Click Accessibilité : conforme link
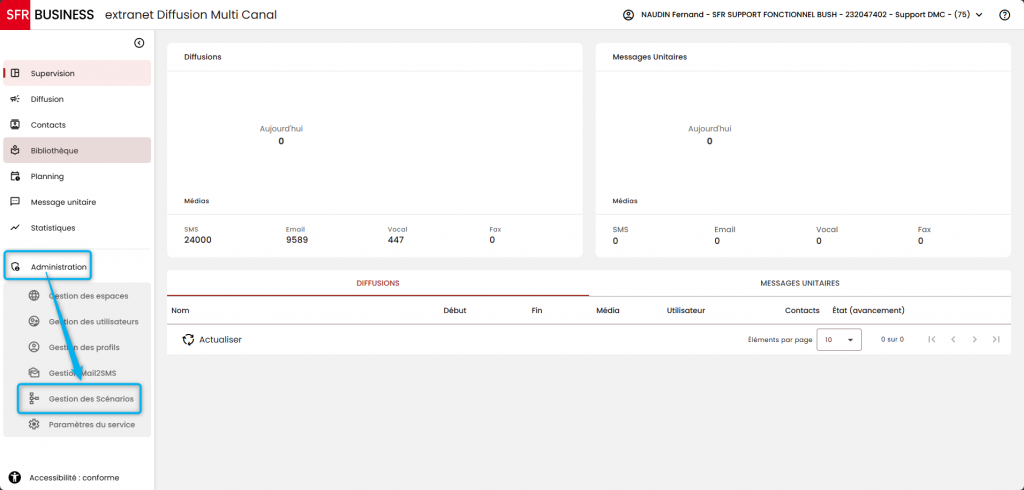This screenshot has width=1024, height=490. pos(74,478)
